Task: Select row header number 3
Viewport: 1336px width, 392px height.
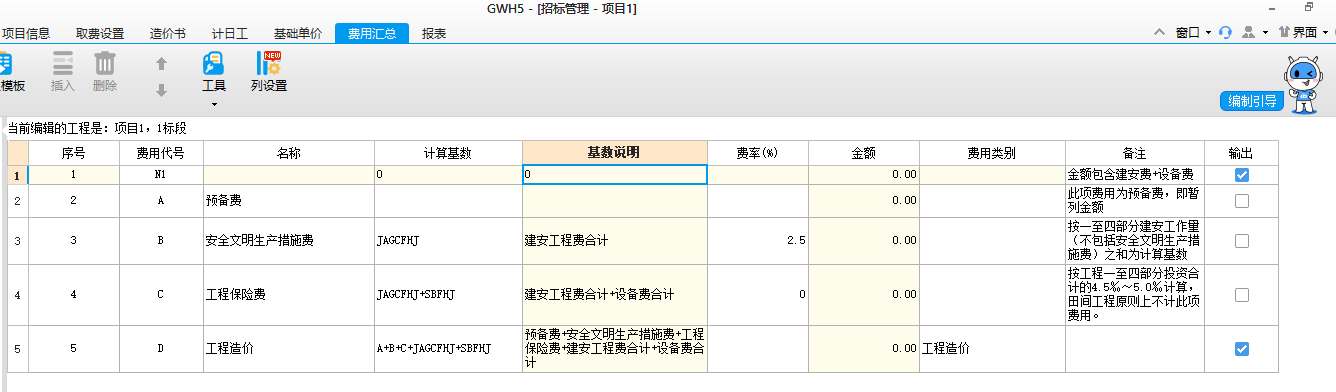Action: [x=17, y=241]
